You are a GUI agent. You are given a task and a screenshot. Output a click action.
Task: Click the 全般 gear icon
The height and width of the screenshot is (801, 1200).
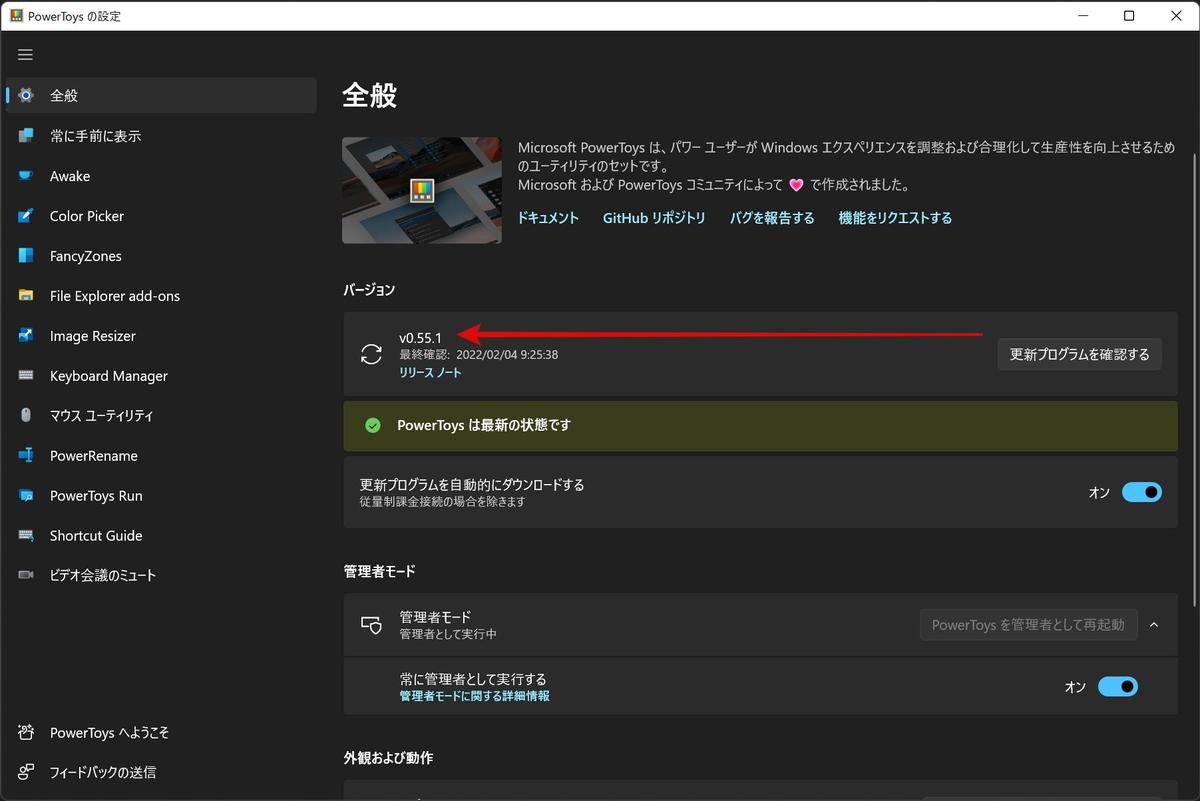pyautogui.click(x=26, y=96)
